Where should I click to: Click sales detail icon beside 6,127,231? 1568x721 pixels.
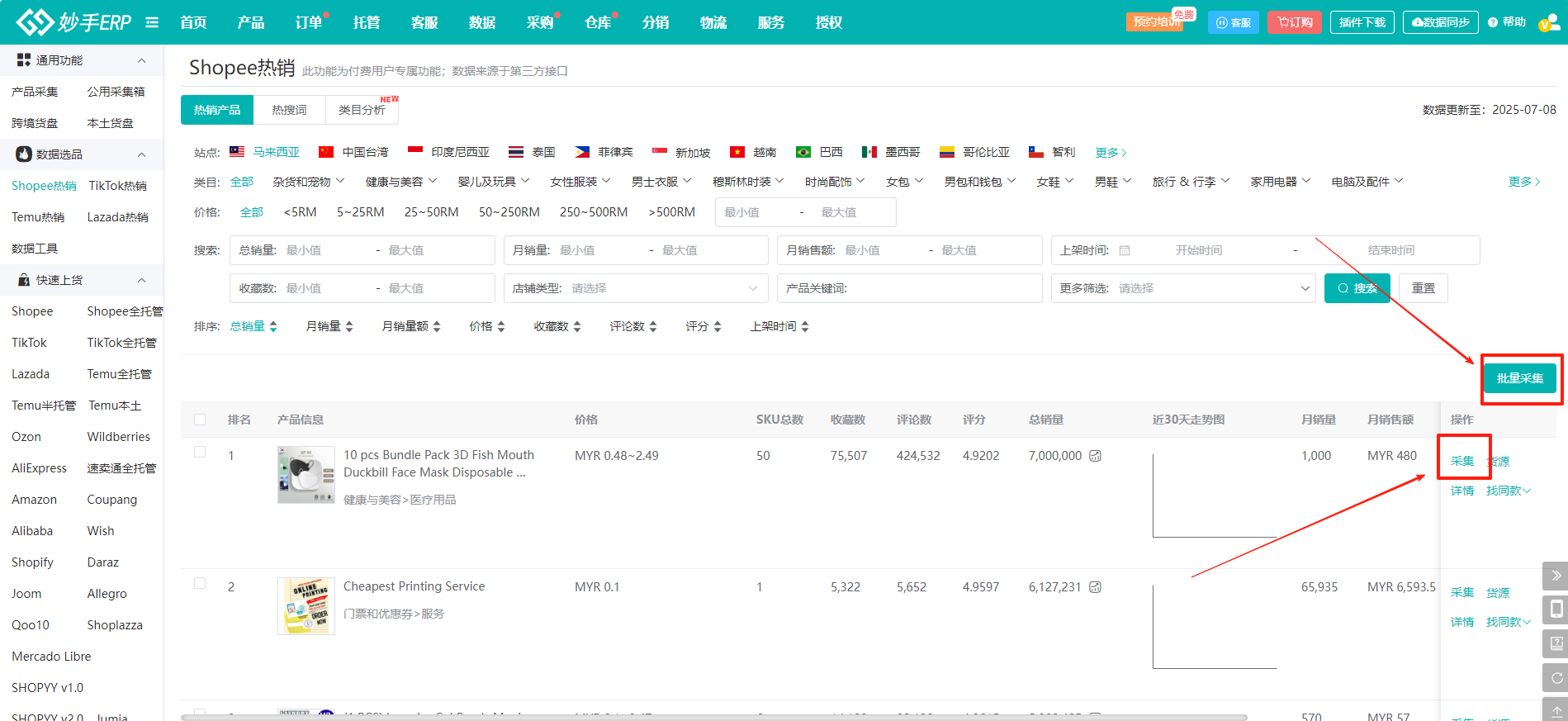[x=1096, y=587]
